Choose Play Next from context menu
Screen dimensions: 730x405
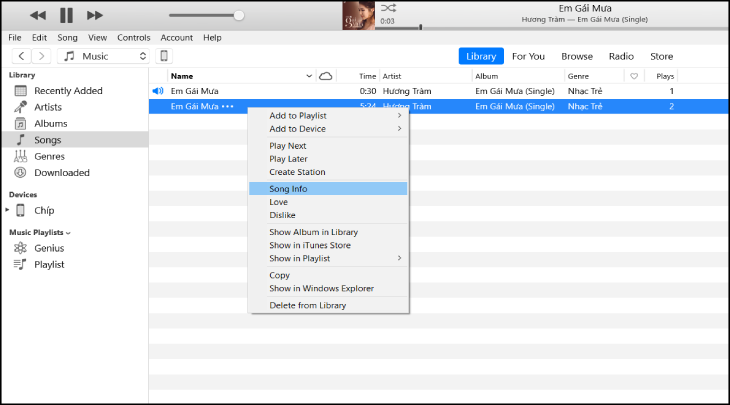point(328,146)
